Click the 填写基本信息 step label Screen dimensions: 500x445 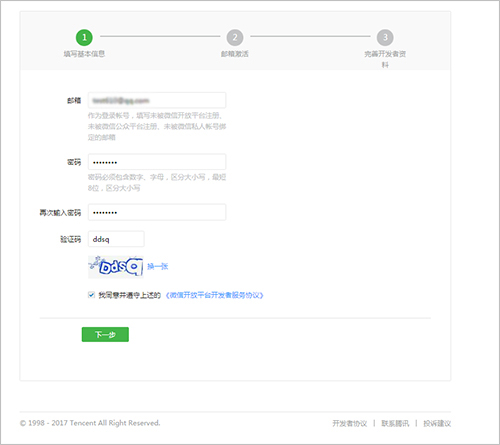[84, 54]
